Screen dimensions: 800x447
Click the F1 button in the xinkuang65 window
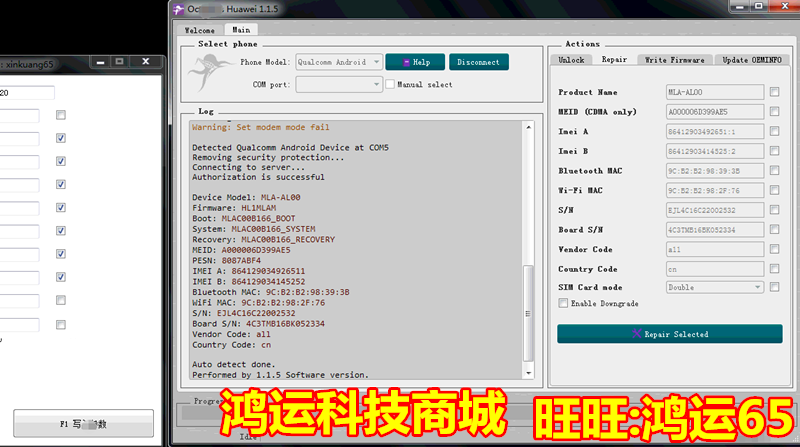point(83,424)
